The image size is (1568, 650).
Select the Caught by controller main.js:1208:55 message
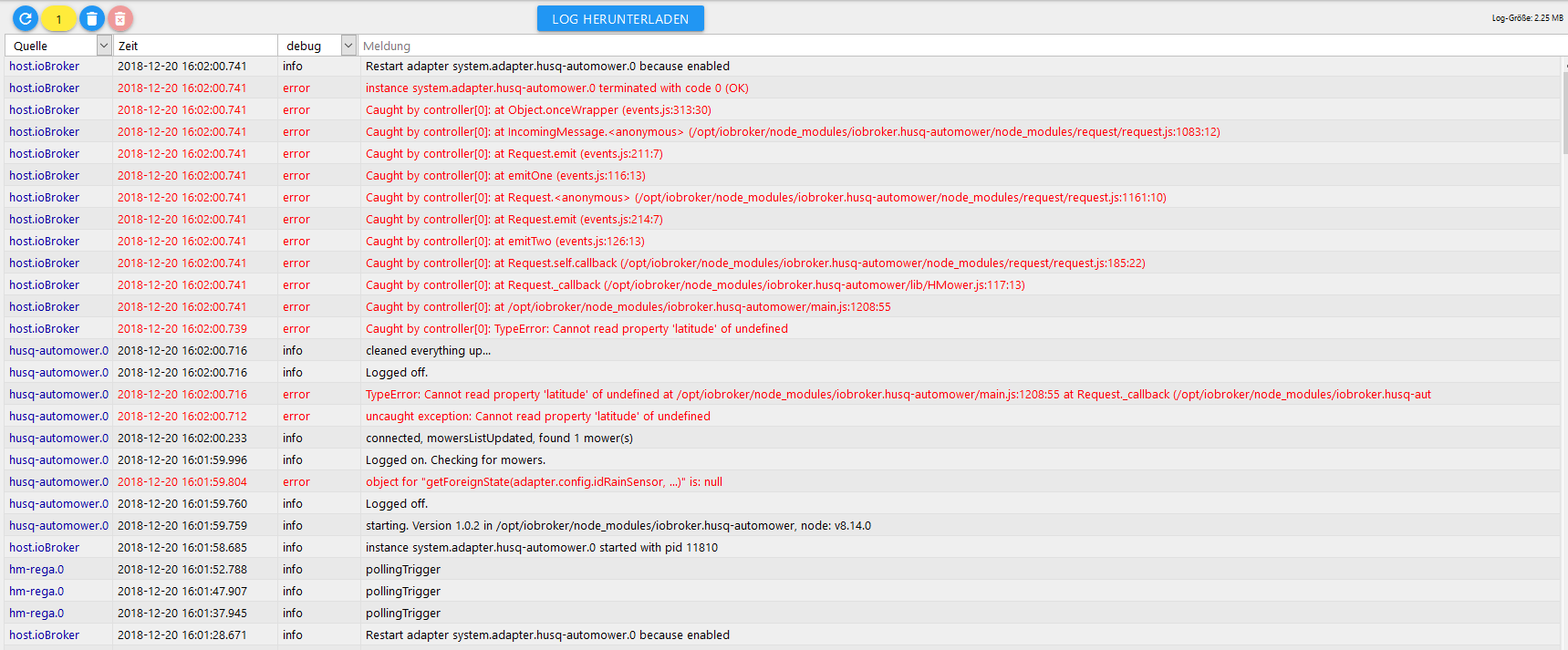628,307
